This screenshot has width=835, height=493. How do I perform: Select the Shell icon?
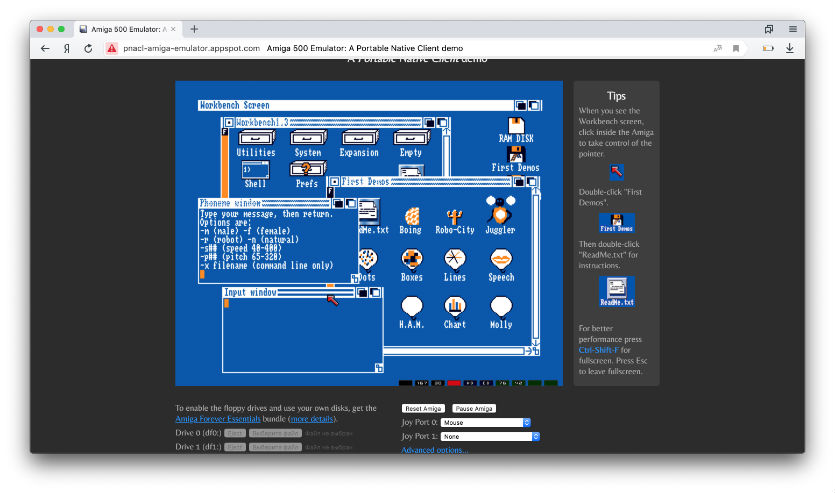click(x=255, y=171)
